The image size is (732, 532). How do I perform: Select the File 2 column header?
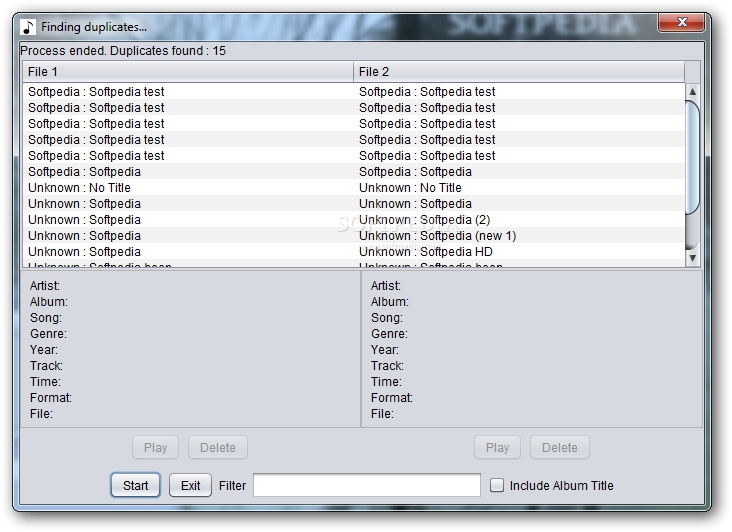tap(519, 72)
